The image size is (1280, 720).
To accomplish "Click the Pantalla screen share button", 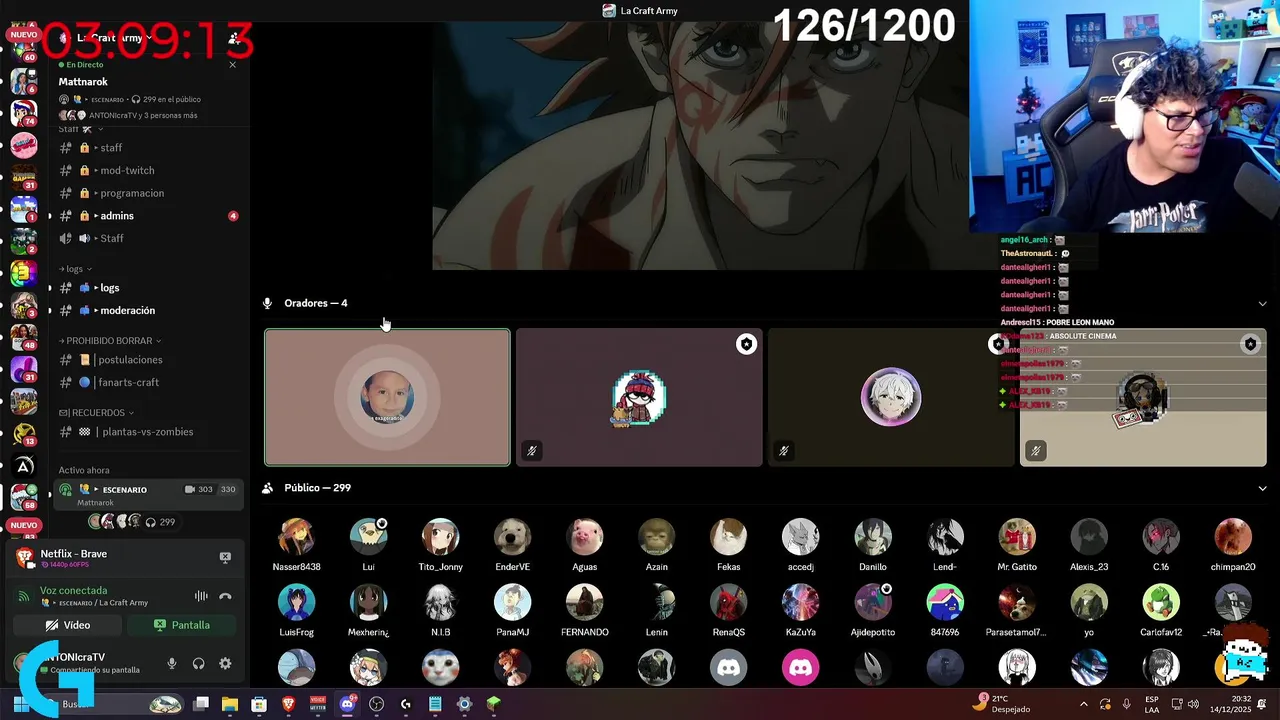I will (x=182, y=625).
